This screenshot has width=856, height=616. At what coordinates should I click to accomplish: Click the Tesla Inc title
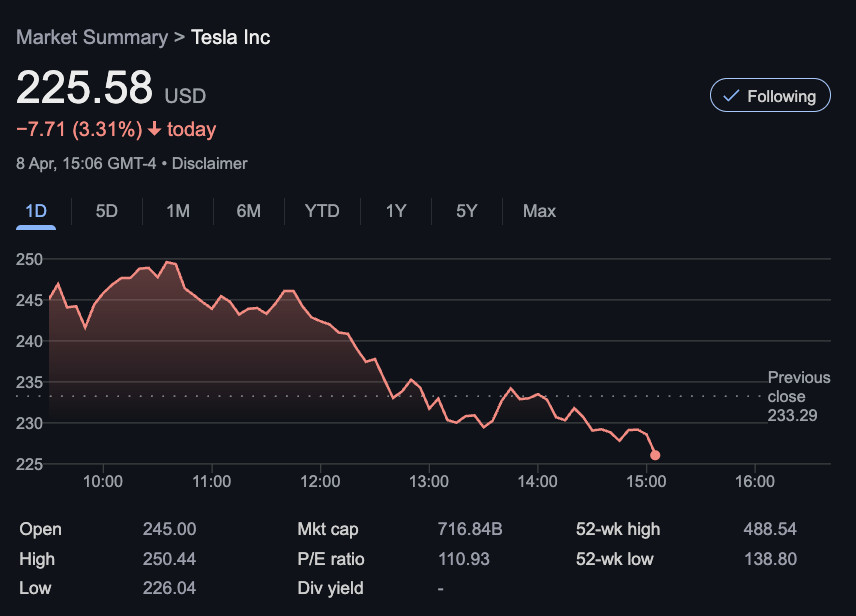point(230,37)
